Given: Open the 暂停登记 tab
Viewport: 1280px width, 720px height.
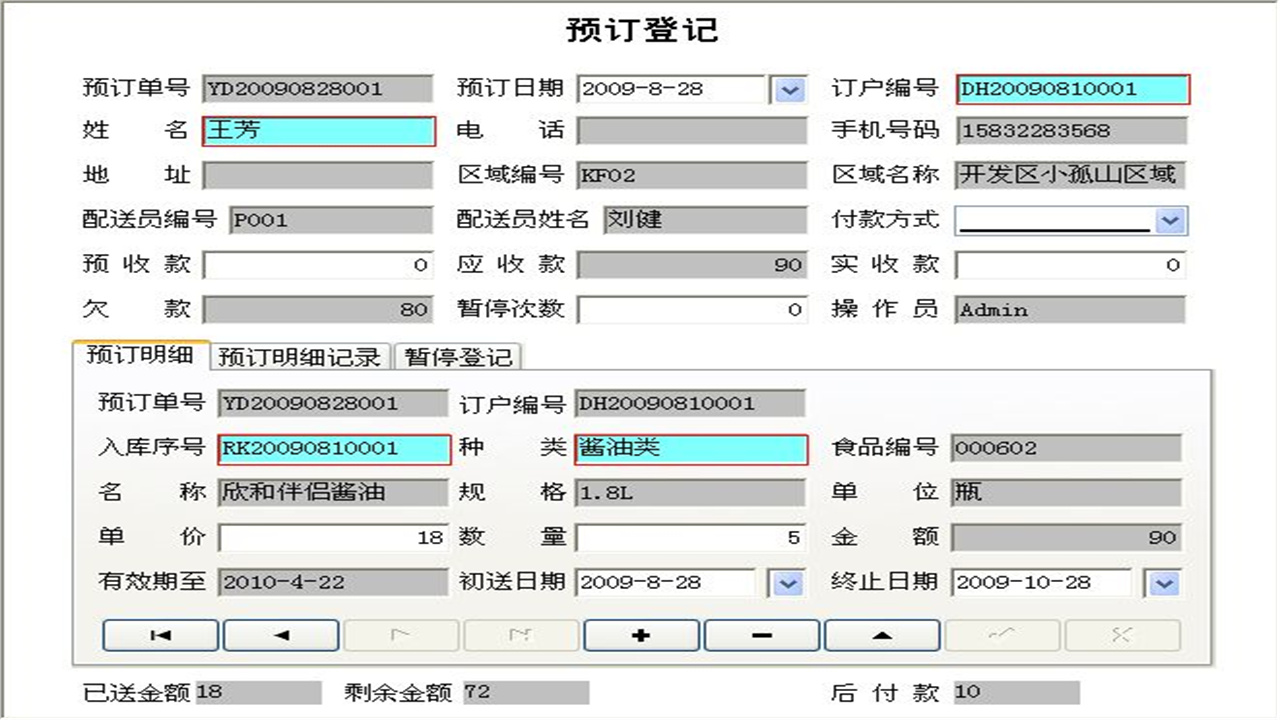Looking at the screenshot, I should point(459,357).
